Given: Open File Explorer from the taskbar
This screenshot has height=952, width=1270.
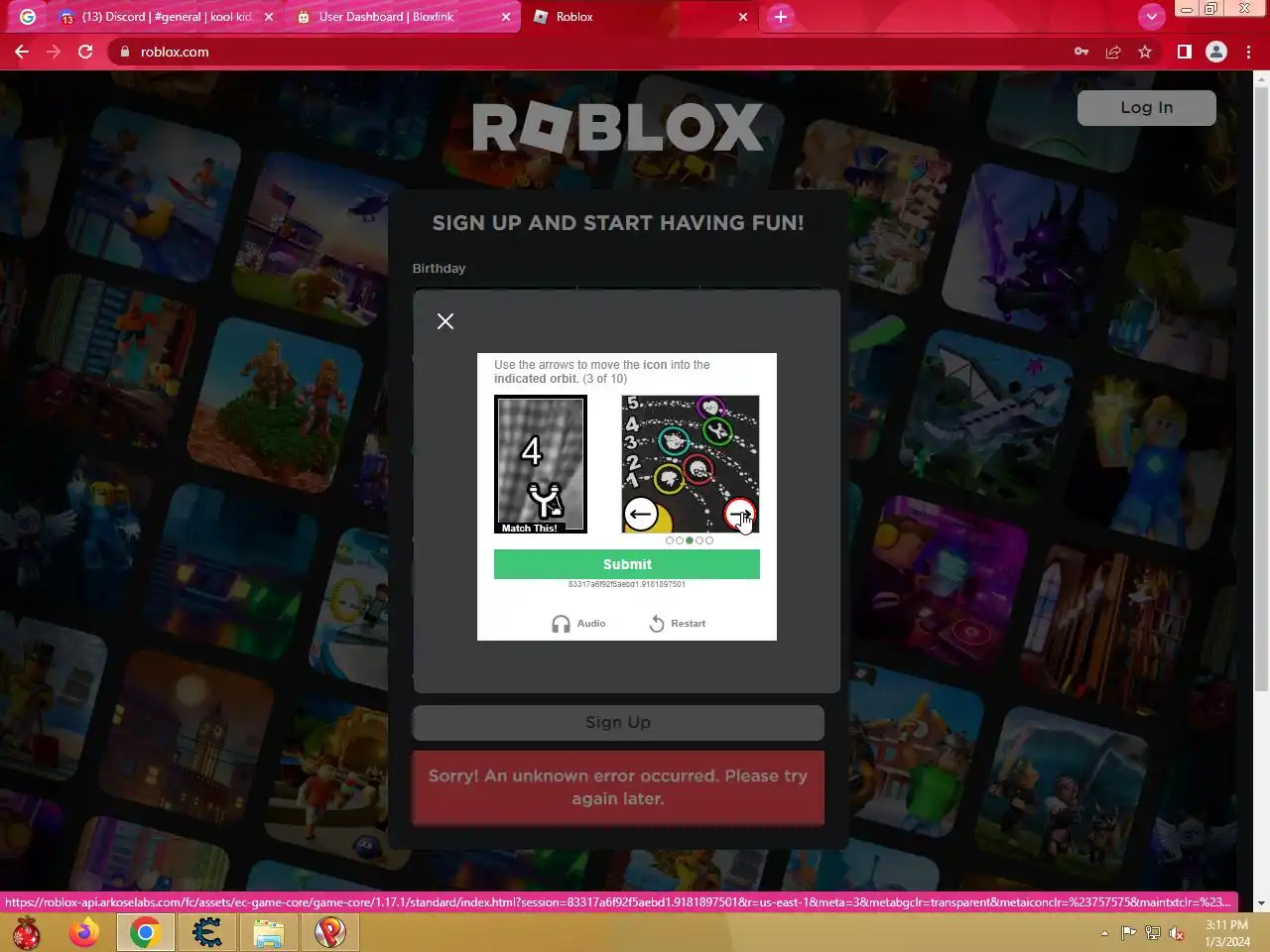Looking at the screenshot, I should (x=268, y=932).
